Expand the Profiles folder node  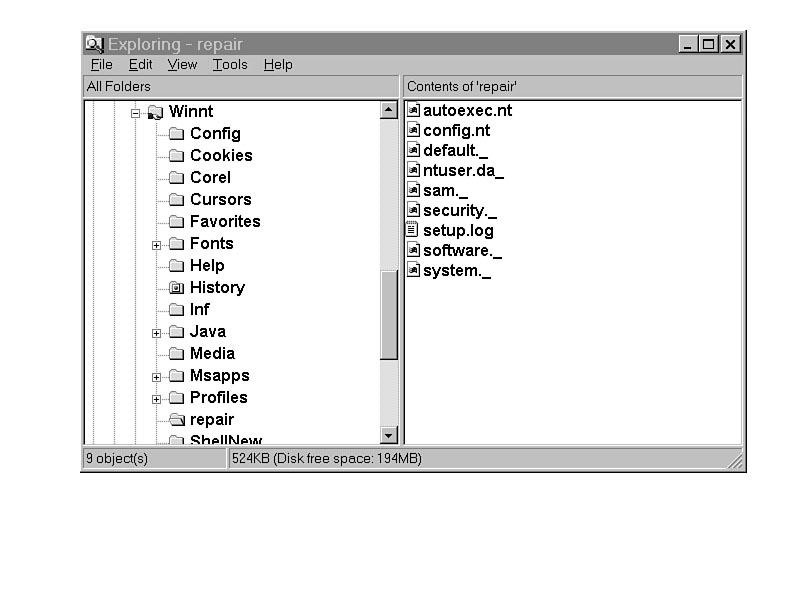point(157,399)
